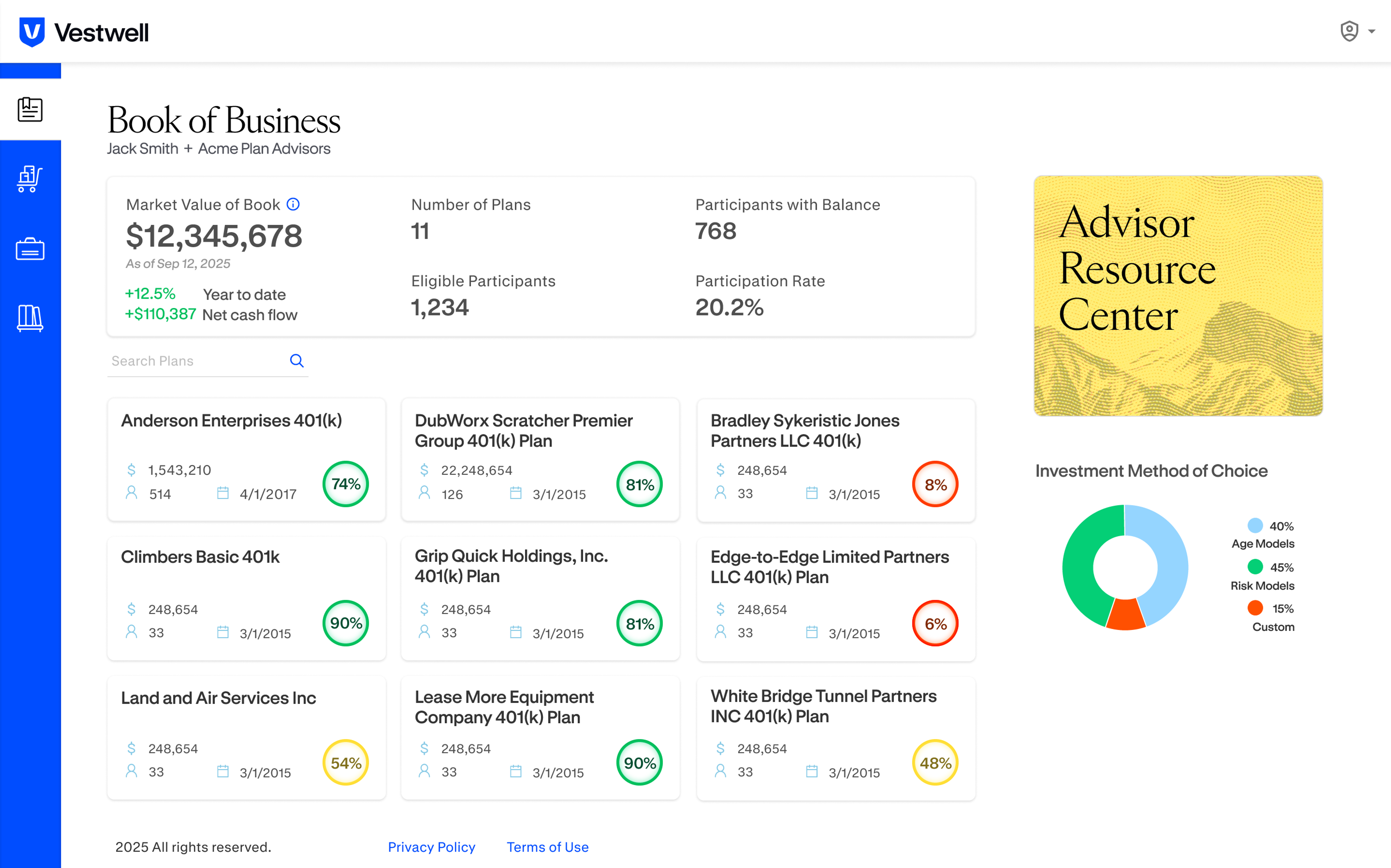The width and height of the screenshot is (1391, 868).
Task: Click the Market Value info icon
Action: tap(293, 204)
